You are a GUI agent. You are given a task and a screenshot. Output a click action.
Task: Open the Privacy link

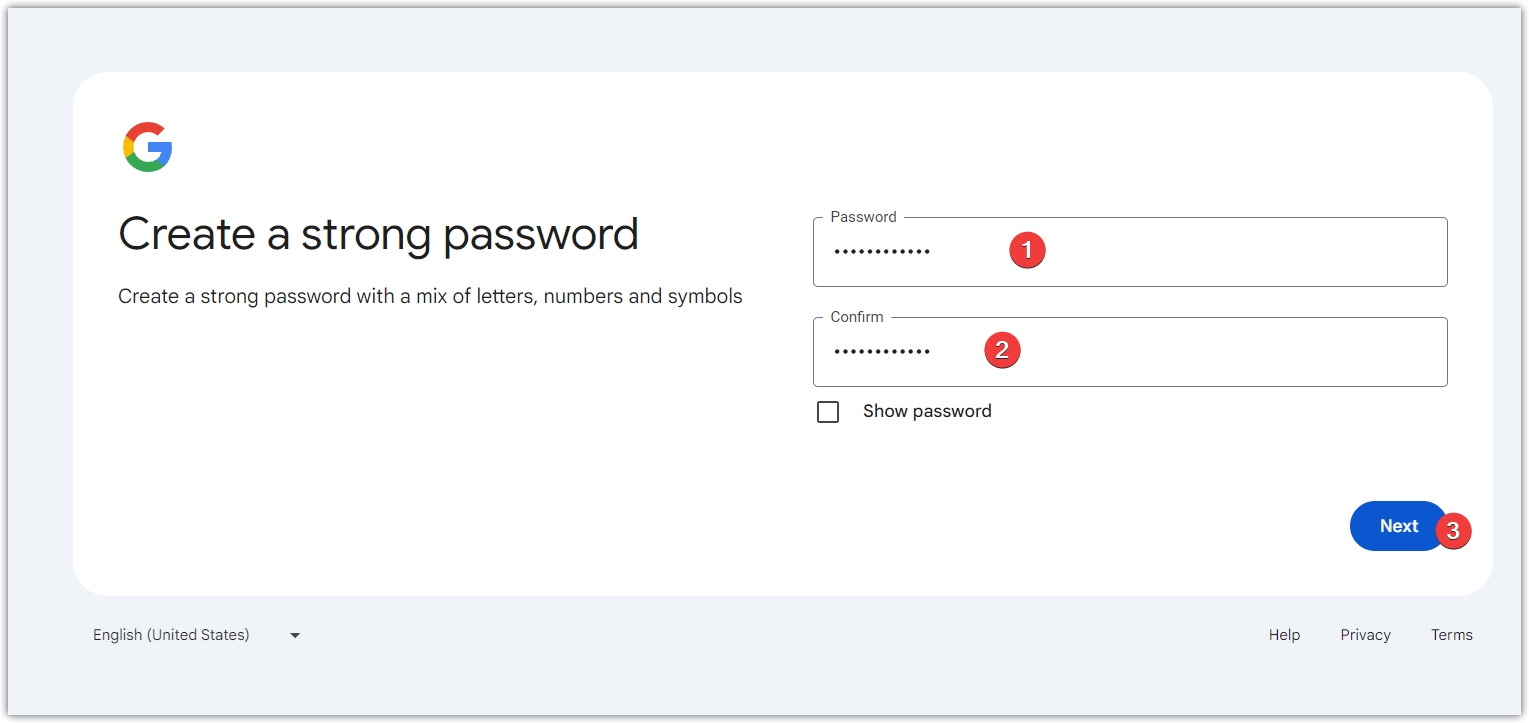tap(1365, 635)
